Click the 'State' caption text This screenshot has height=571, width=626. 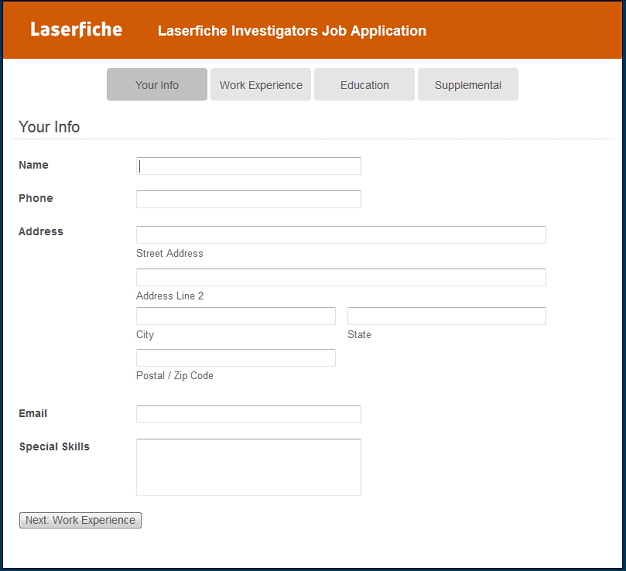coord(359,335)
